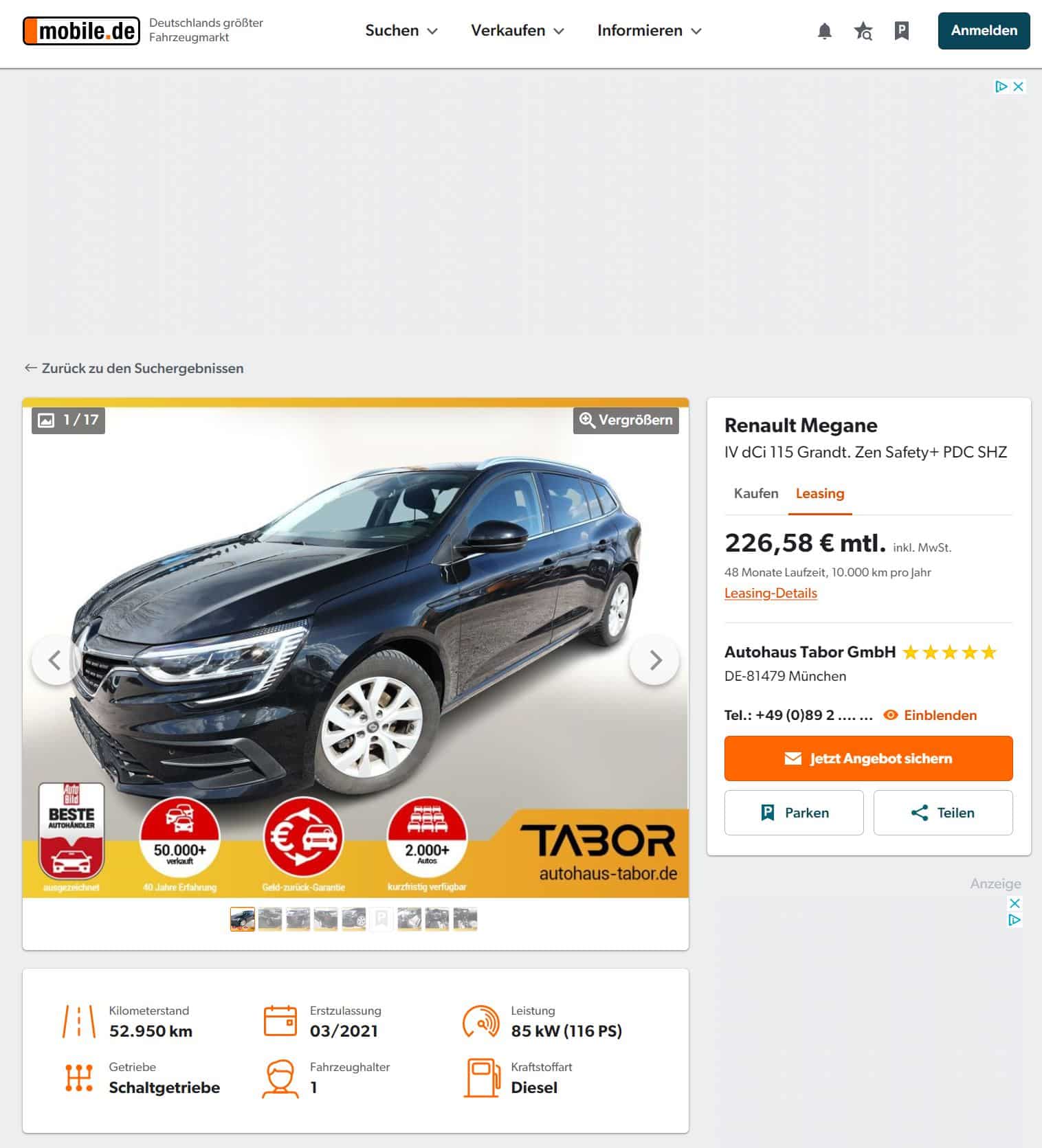Click the Fahrzeughalter person icon
Image resolution: width=1042 pixels, height=1148 pixels.
coord(280,1079)
